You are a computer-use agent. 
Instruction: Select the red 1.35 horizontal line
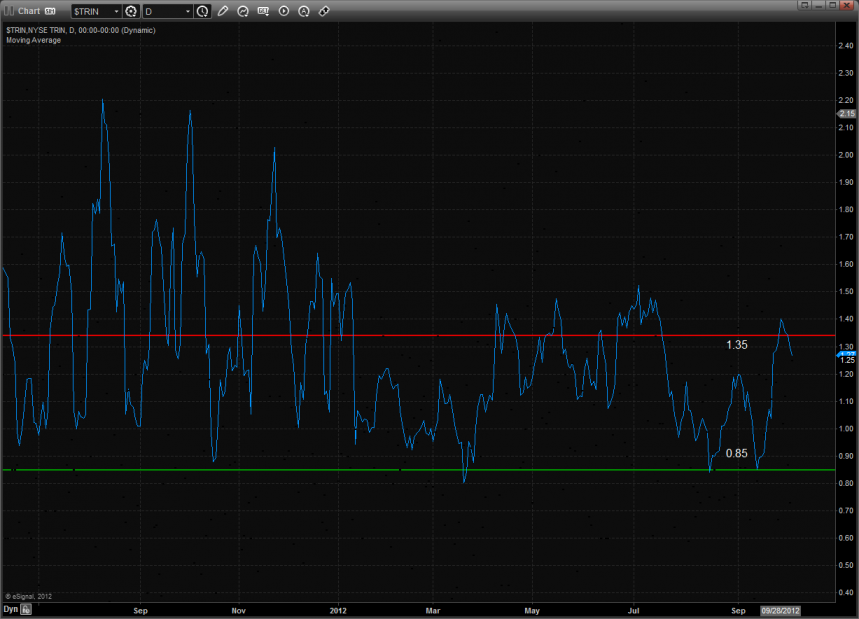419,335
